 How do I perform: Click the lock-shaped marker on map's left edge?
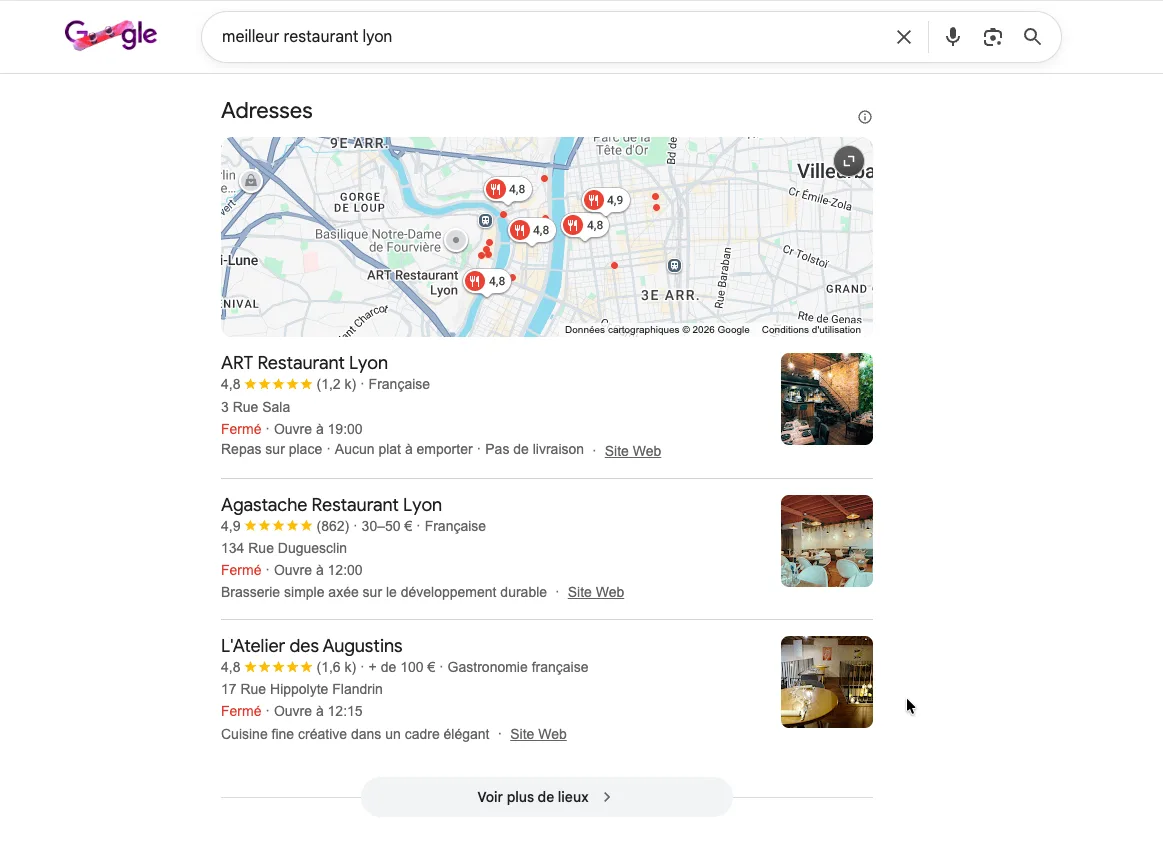click(x=251, y=181)
